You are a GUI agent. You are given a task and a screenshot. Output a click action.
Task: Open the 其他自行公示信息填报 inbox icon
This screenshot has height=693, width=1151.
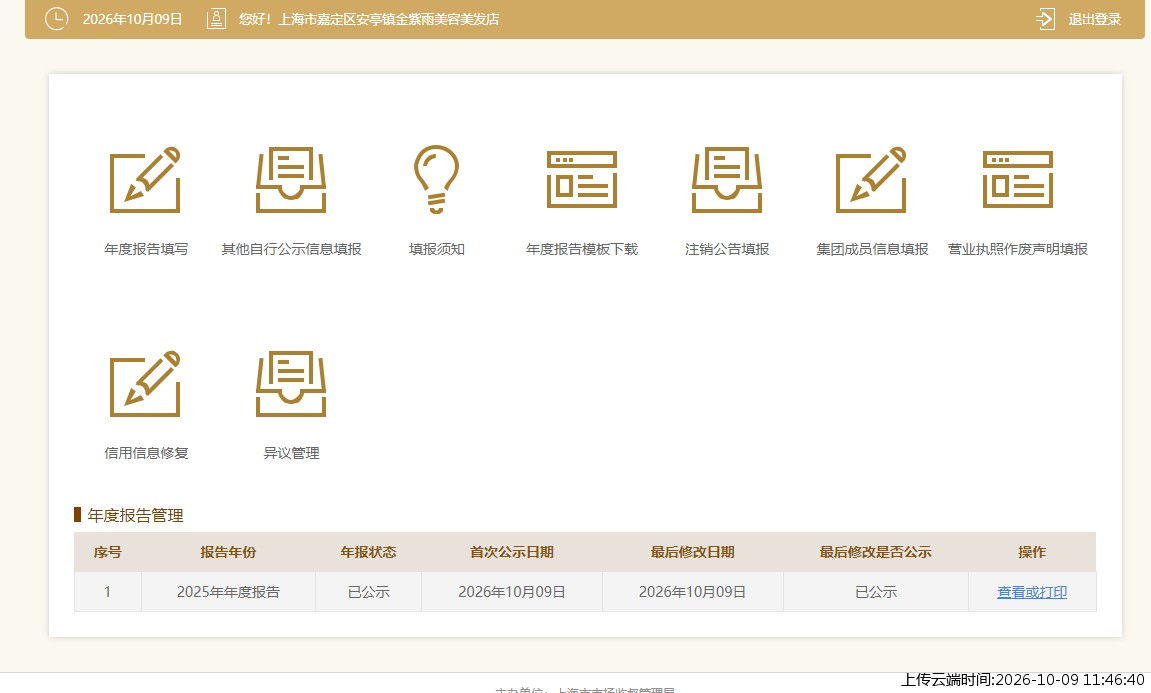(291, 180)
